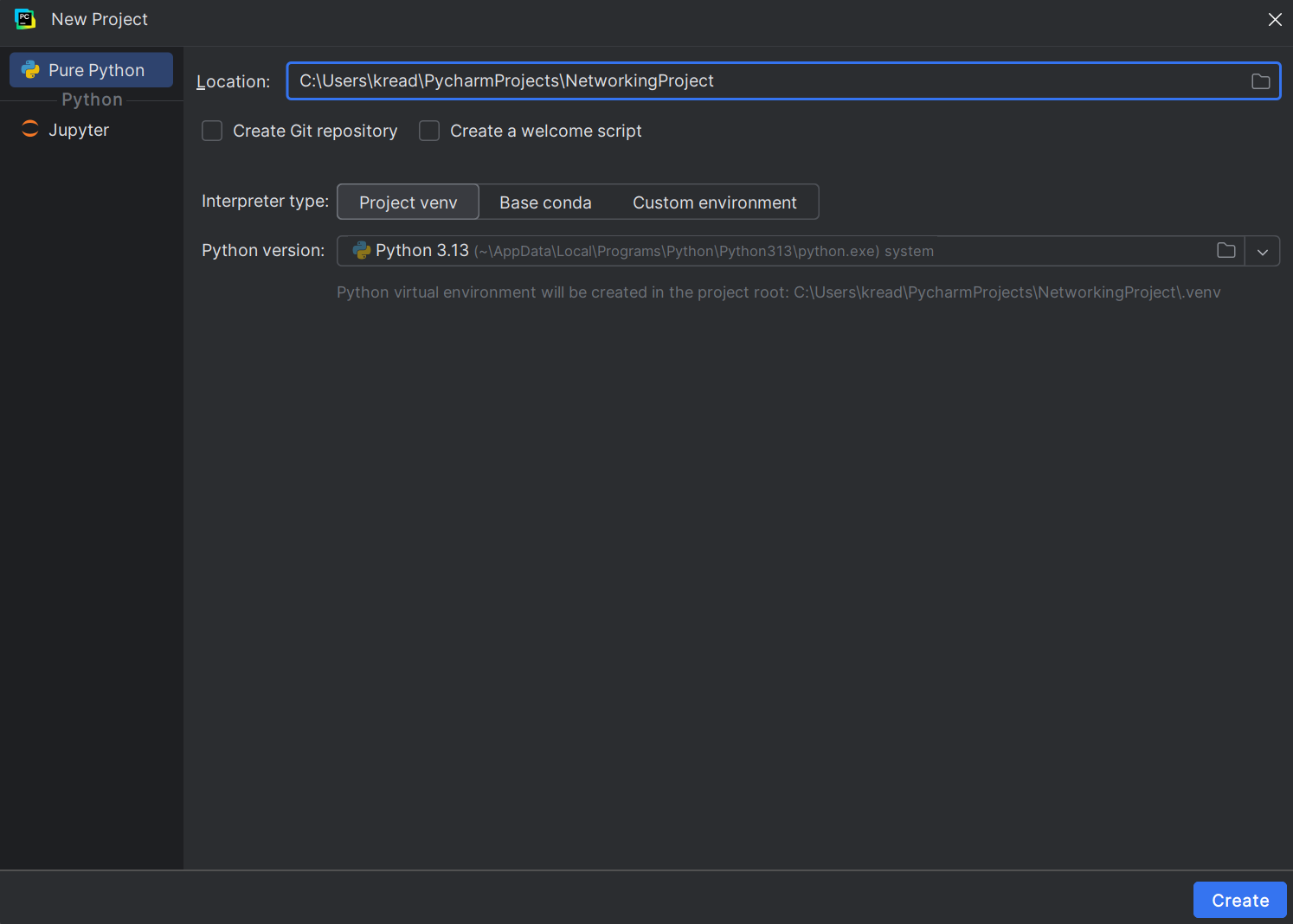Click the Create button
1293x924 pixels.
tap(1239, 900)
